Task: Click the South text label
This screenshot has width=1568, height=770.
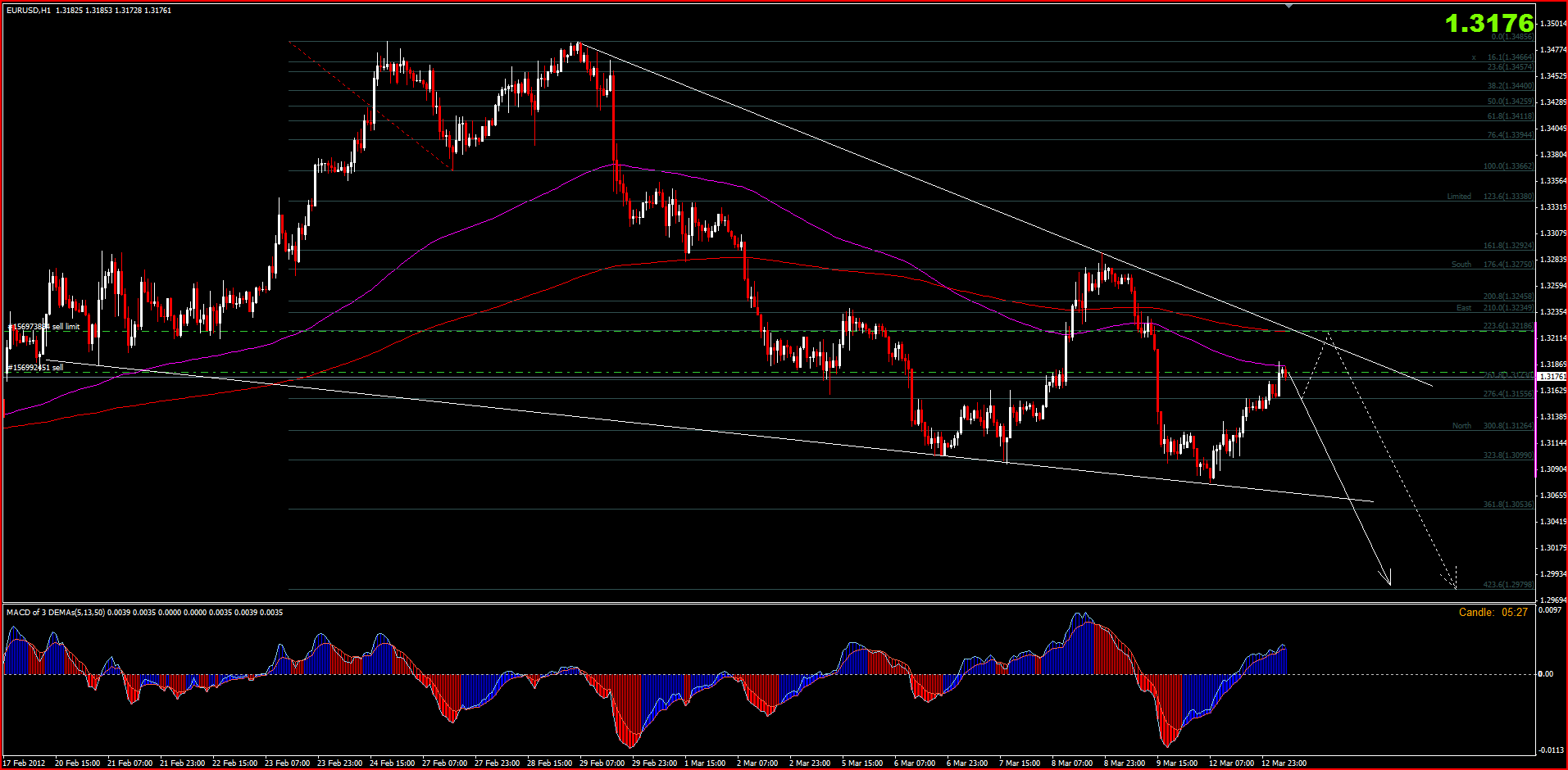Action: 1461,265
